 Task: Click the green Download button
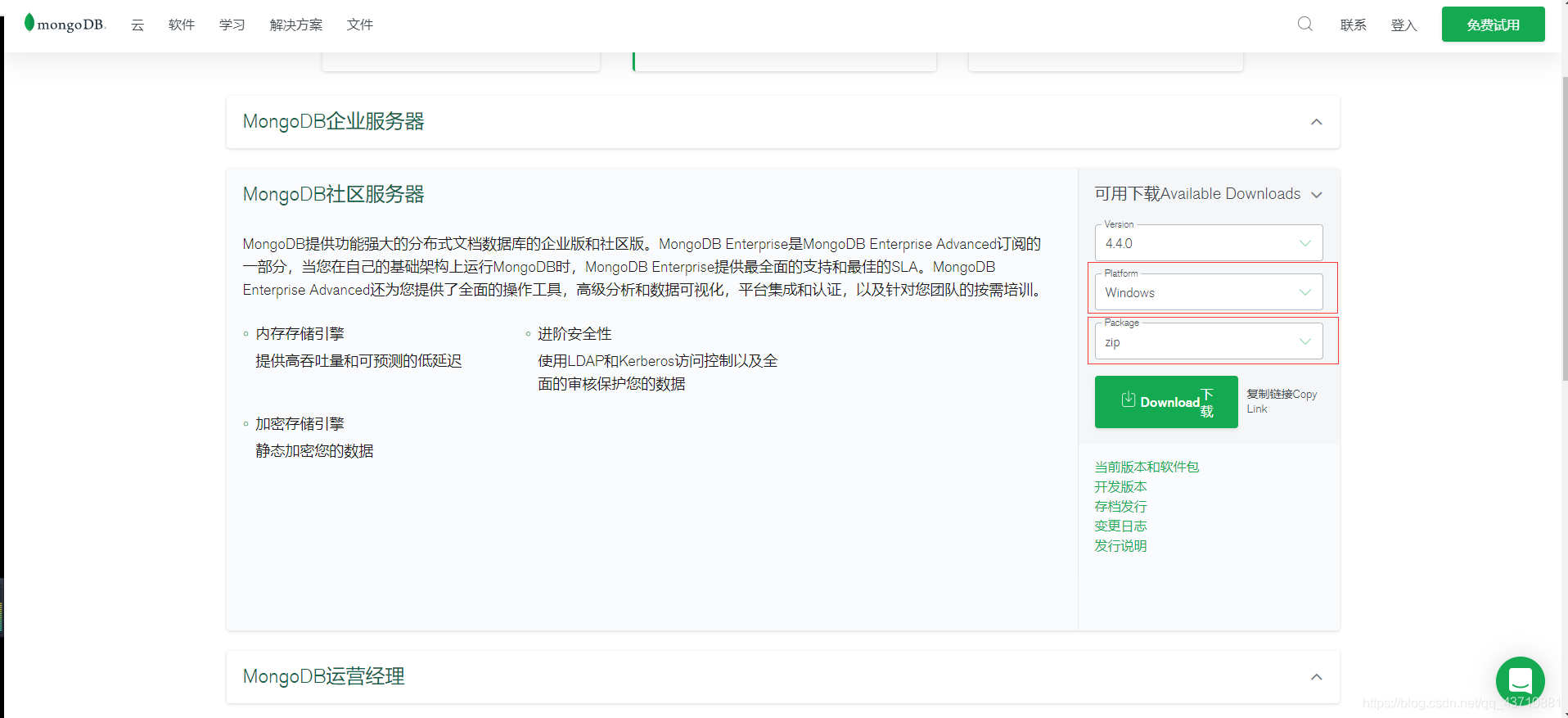pos(1166,402)
